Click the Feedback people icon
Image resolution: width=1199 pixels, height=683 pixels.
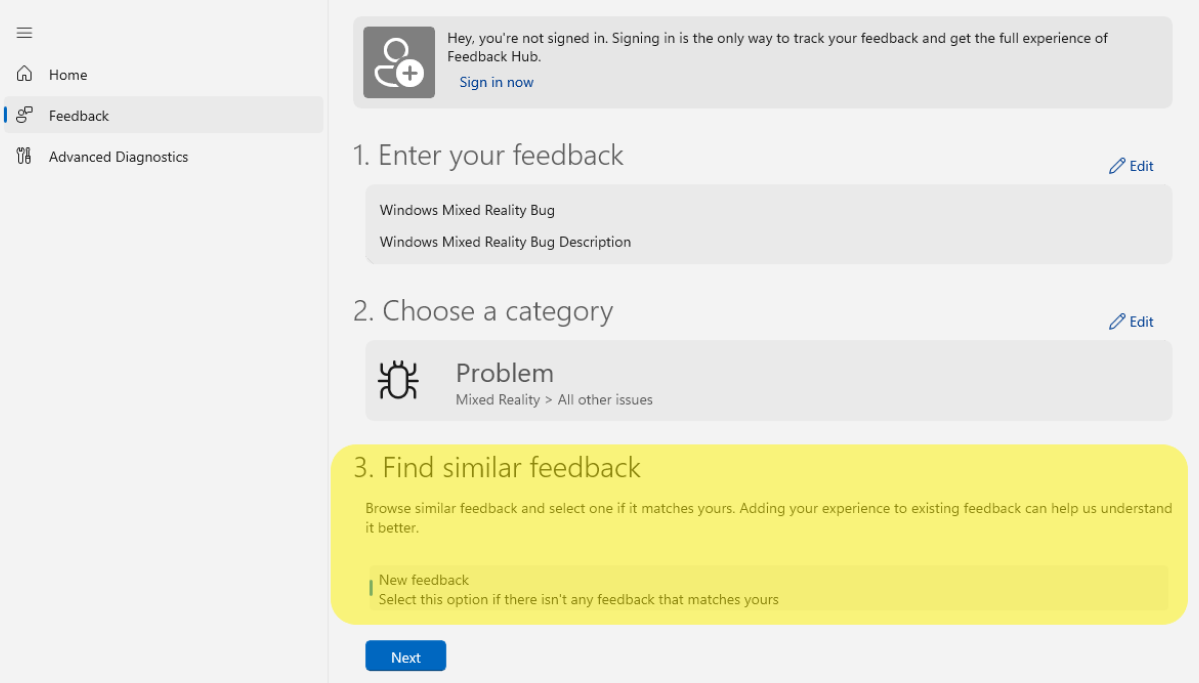point(24,115)
